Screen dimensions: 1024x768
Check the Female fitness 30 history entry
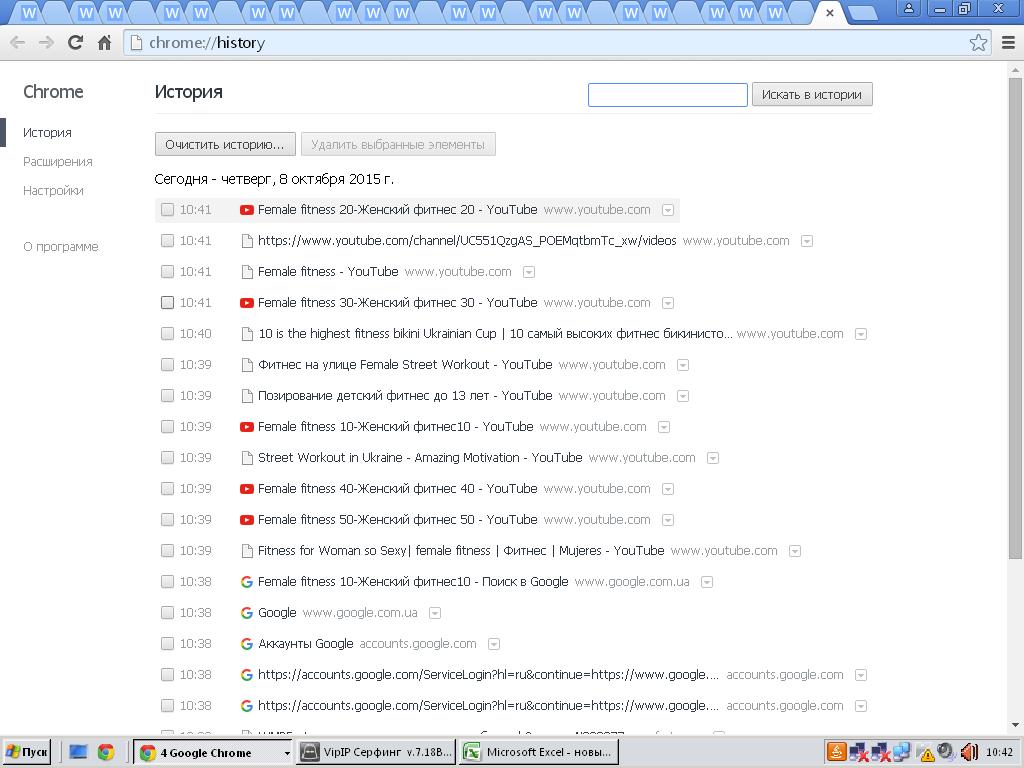pyautogui.click(x=167, y=303)
